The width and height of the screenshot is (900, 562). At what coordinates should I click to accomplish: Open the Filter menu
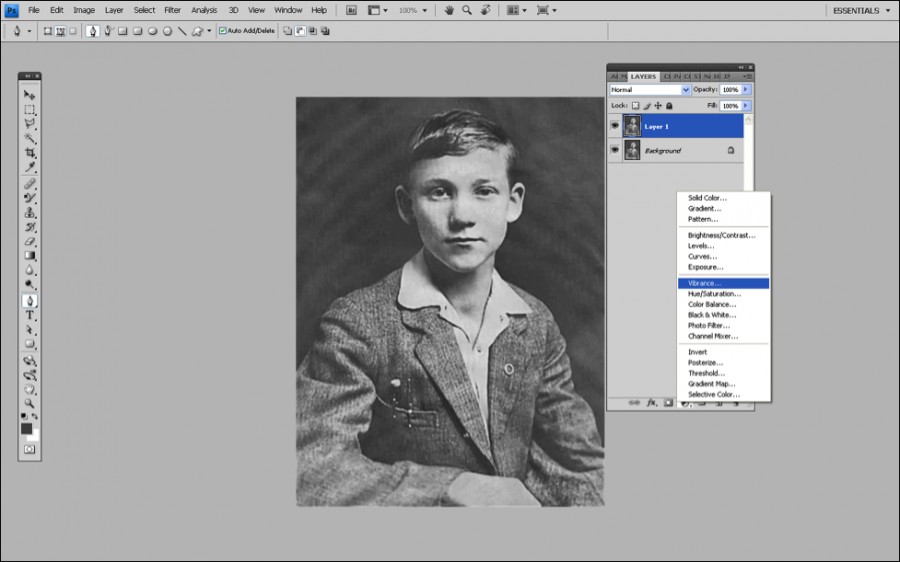click(x=173, y=10)
